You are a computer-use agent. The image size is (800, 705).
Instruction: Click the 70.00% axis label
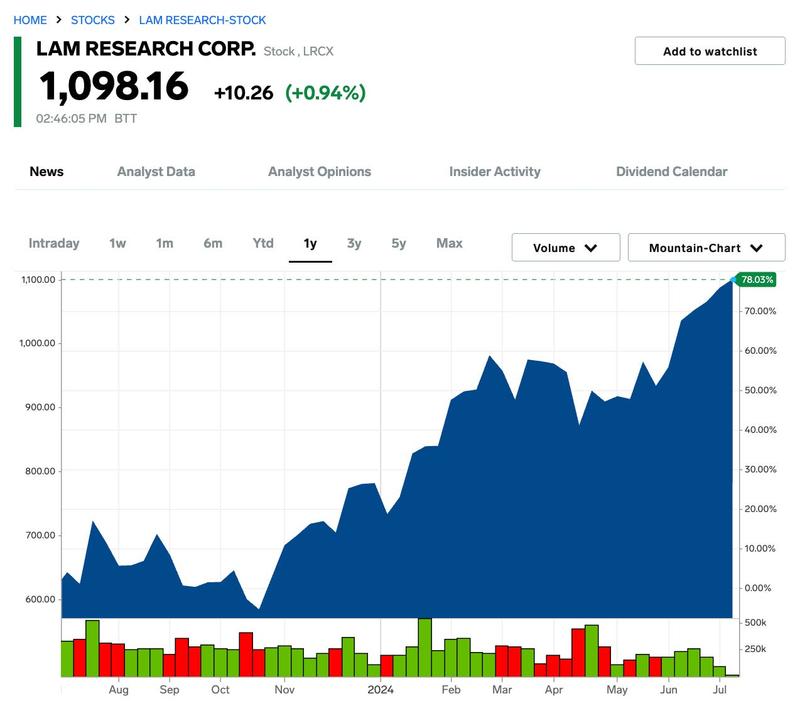click(x=760, y=311)
